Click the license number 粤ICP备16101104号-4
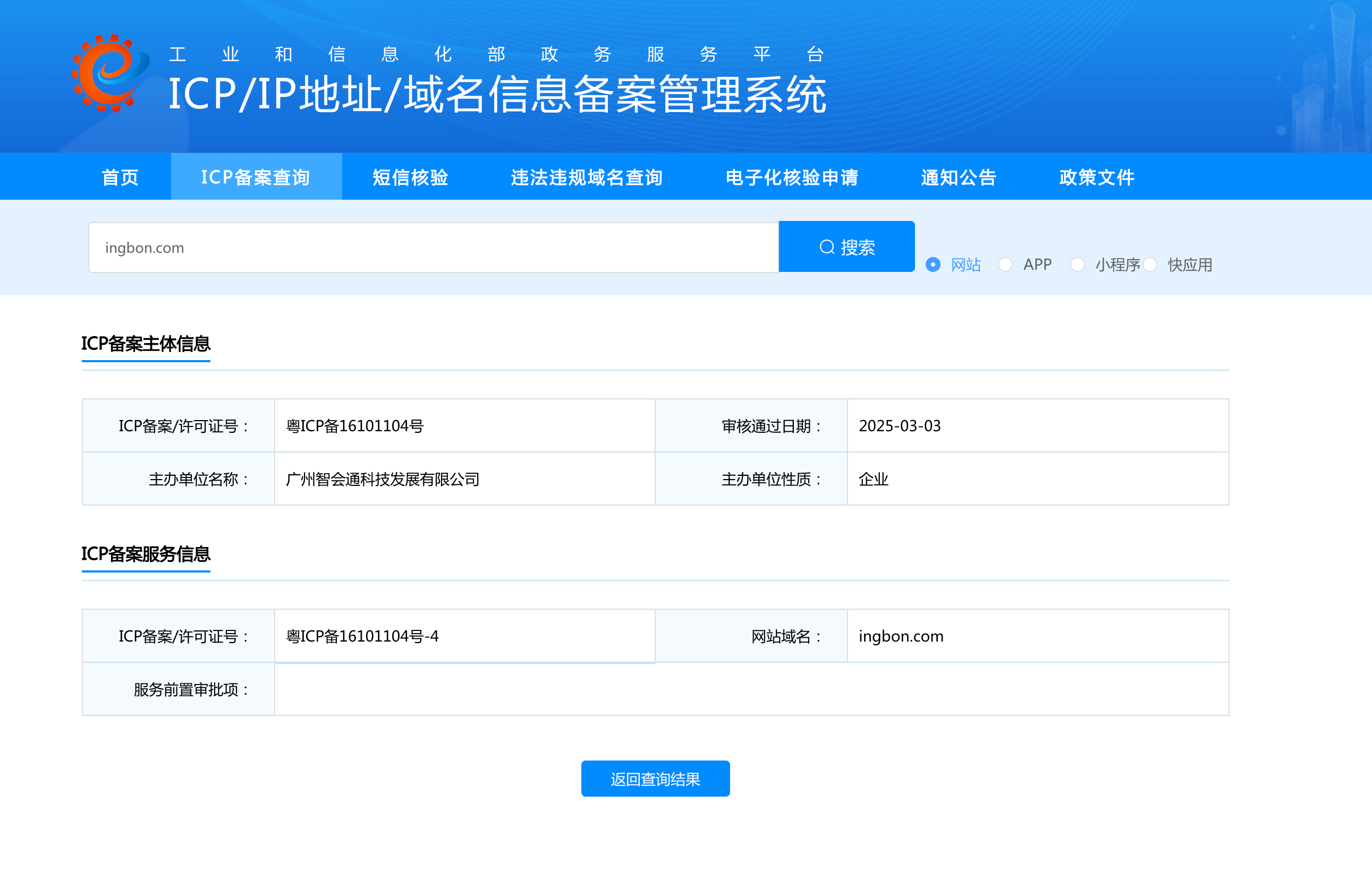Image resolution: width=1372 pixels, height=871 pixels. (x=362, y=636)
